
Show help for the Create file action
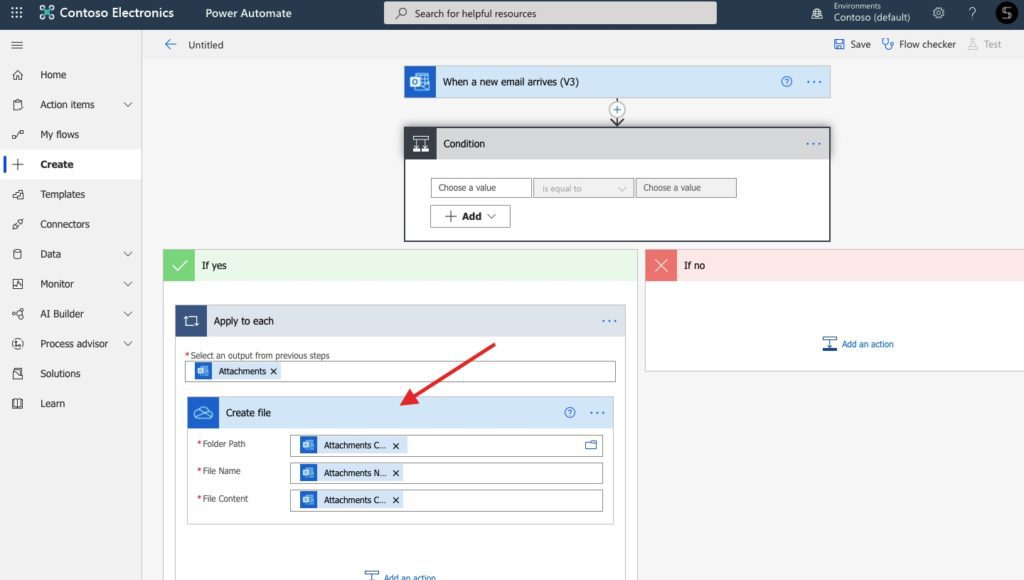click(x=570, y=413)
